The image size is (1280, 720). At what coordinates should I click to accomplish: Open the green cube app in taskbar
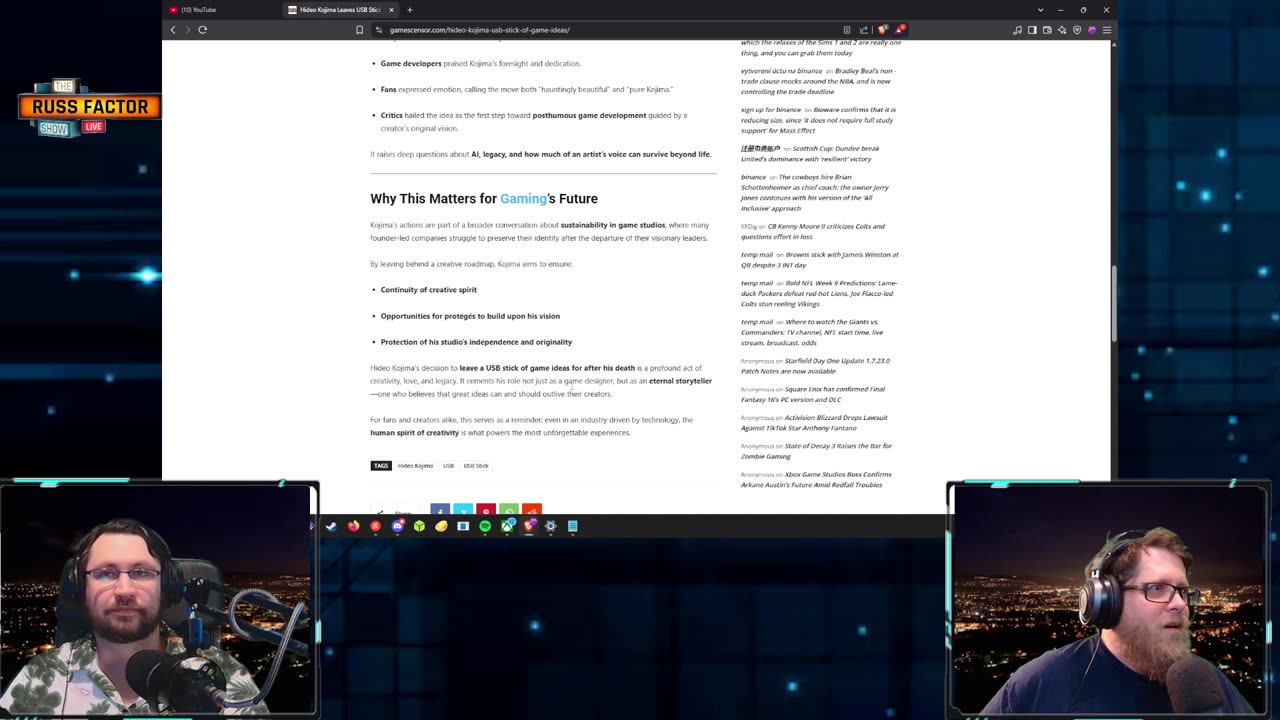[x=419, y=526]
